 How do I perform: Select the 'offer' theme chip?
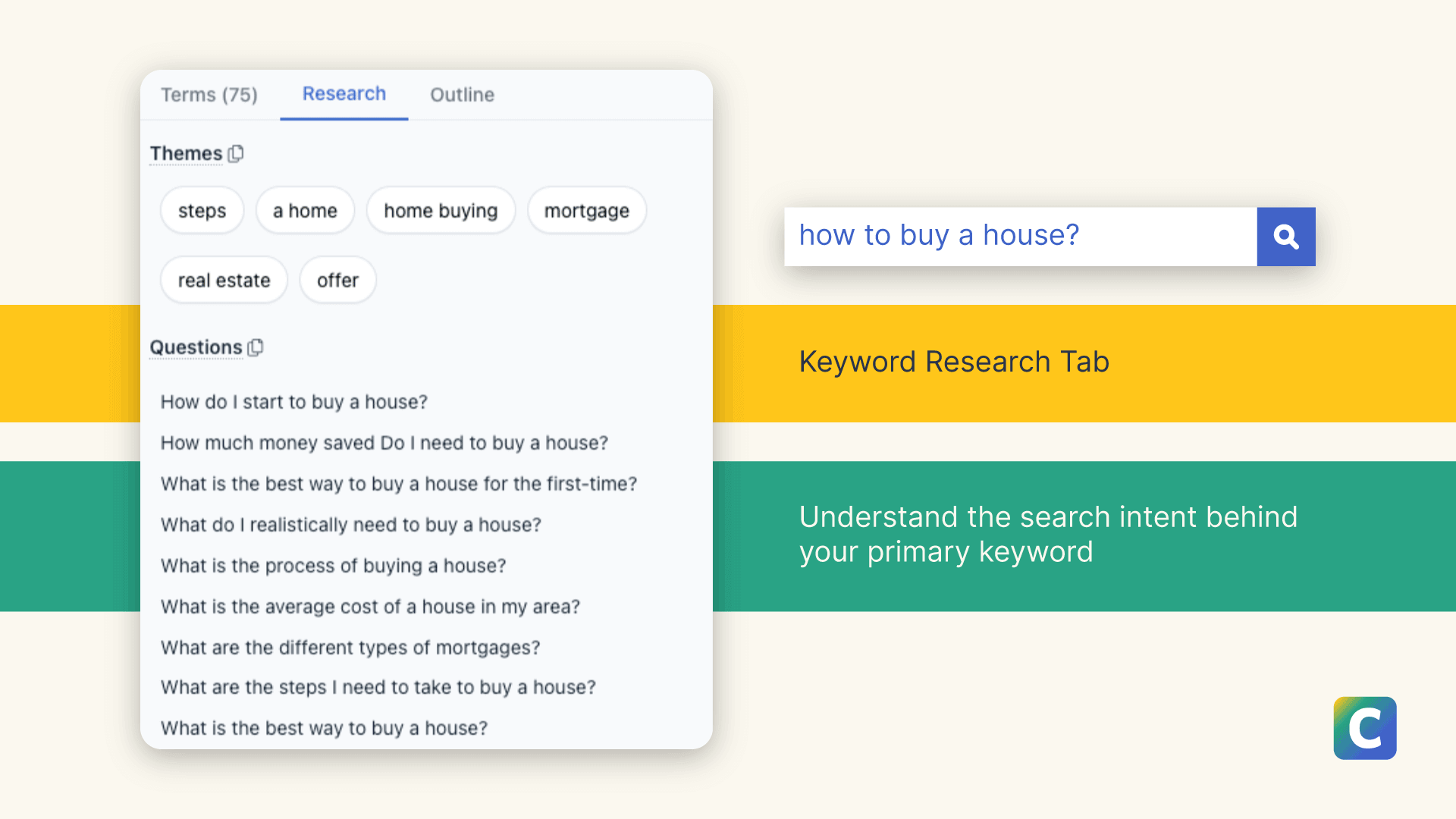click(337, 281)
